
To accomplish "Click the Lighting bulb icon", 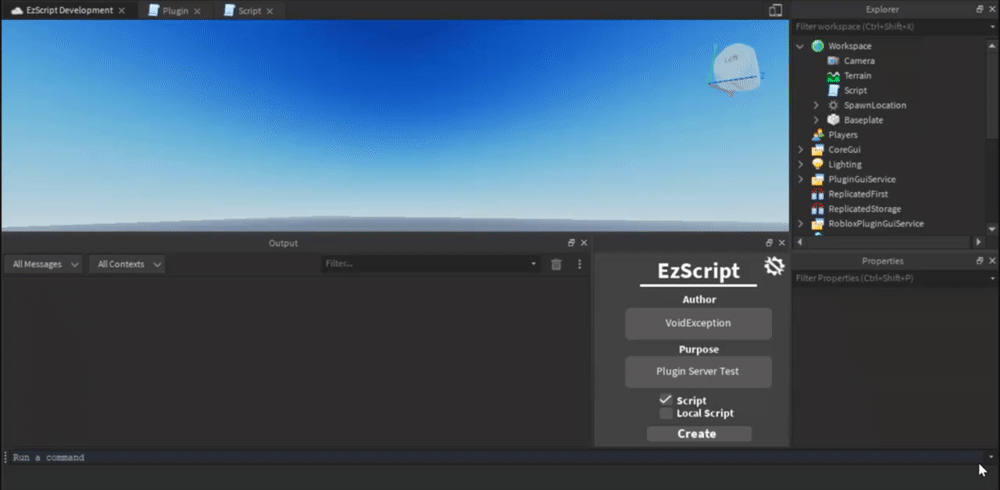I will tap(818, 165).
